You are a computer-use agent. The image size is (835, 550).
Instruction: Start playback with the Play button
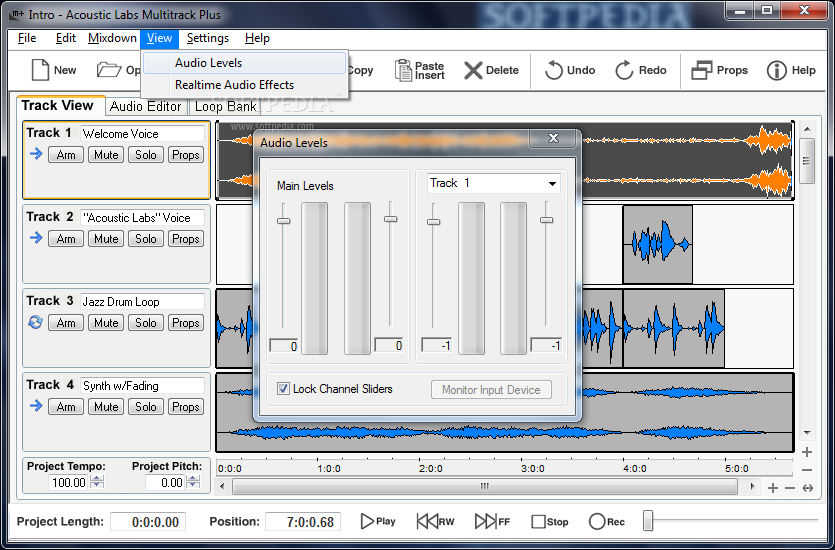coord(378,521)
